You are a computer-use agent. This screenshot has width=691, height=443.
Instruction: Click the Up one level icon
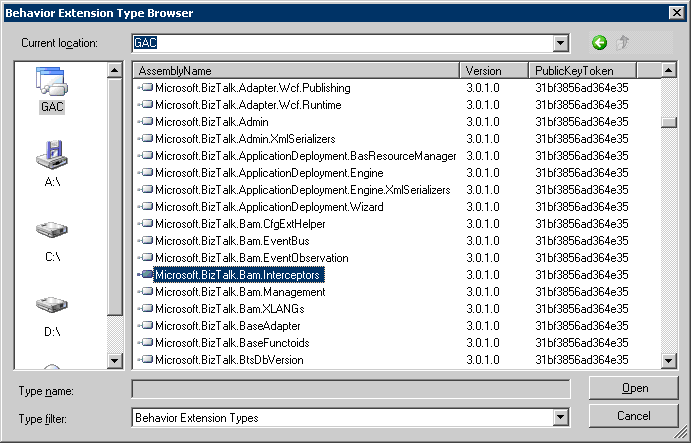[623, 43]
